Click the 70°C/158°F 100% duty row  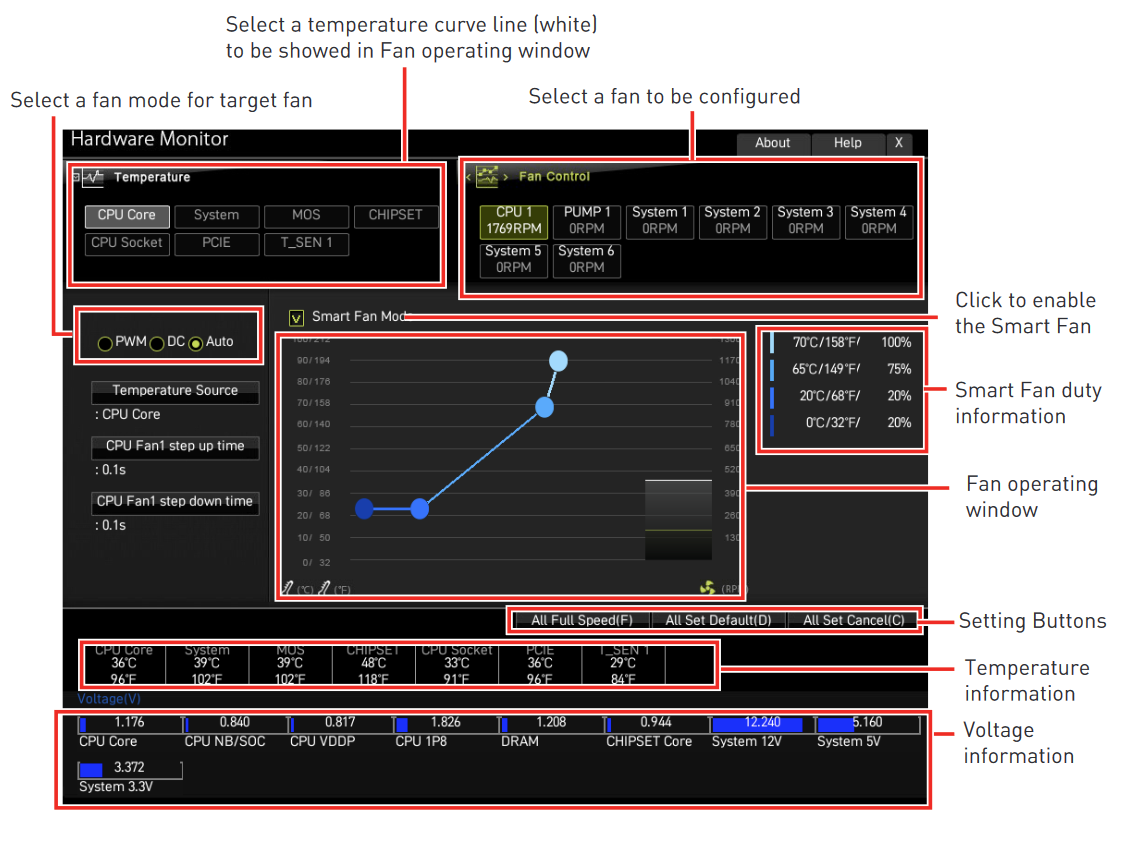click(842, 342)
